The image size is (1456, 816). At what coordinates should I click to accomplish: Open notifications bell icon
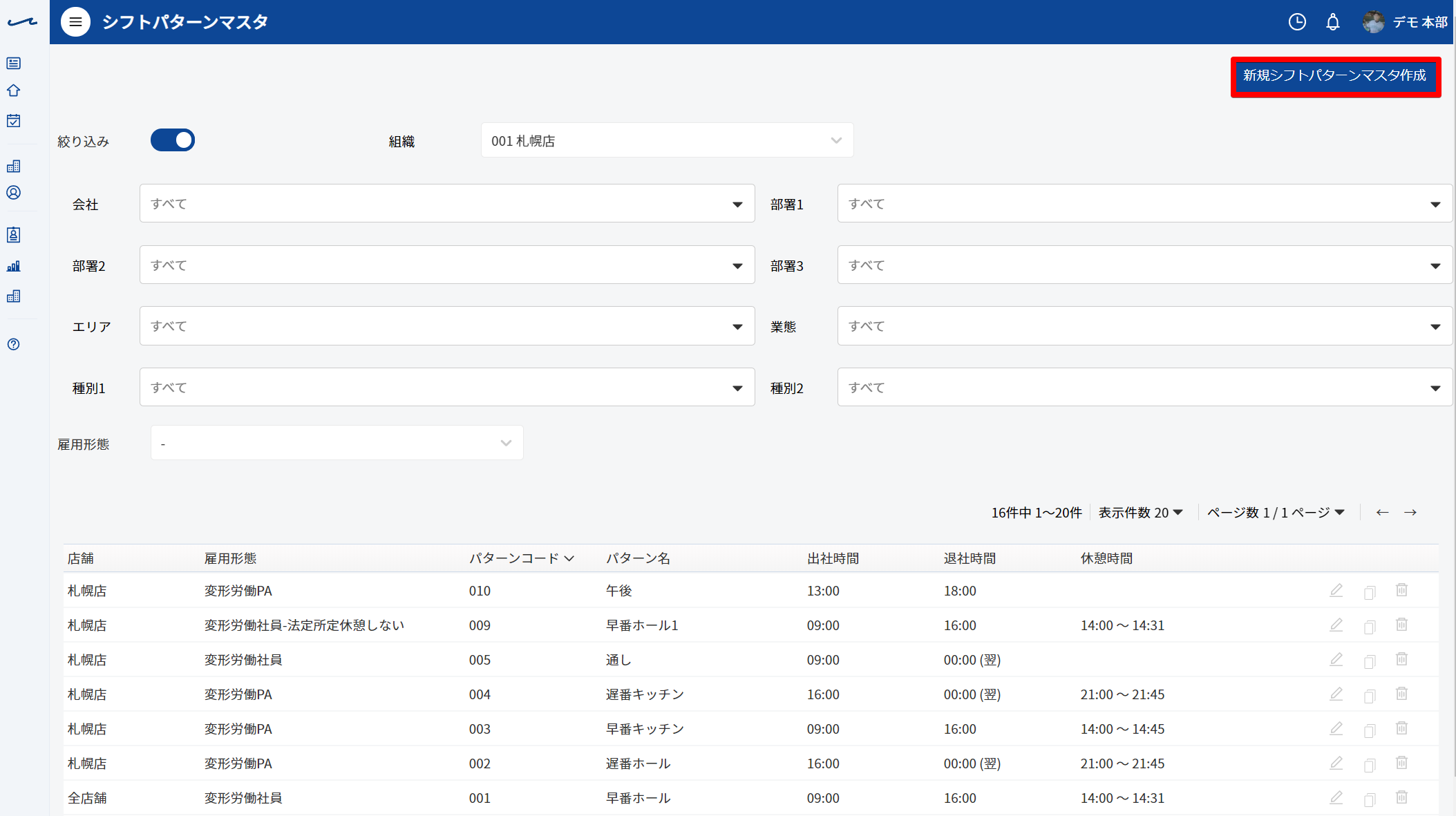click(x=1333, y=22)
